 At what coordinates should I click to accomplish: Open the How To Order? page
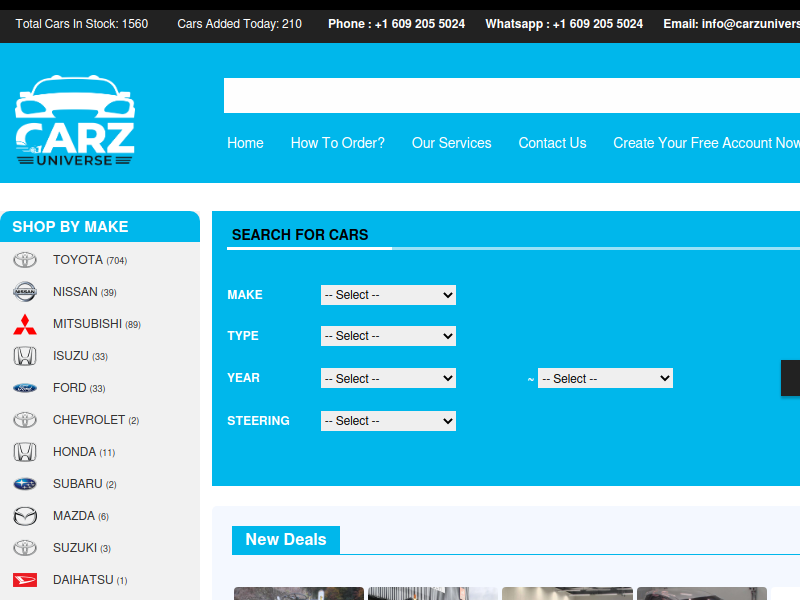click(337, 143)
